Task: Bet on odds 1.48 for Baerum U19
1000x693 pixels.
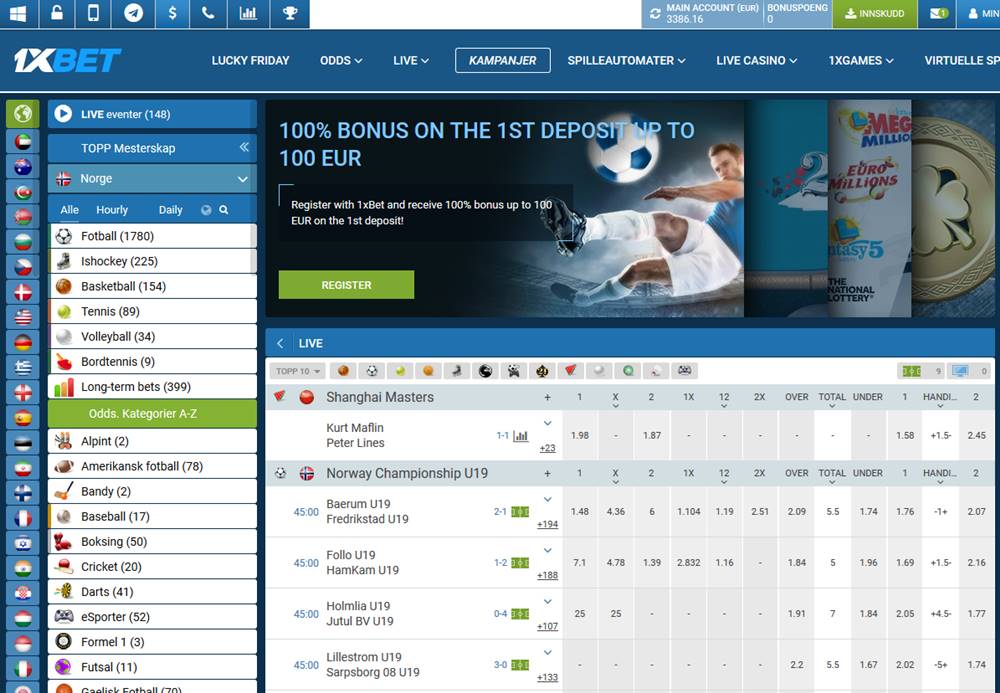Action: [x=580, y=511]
